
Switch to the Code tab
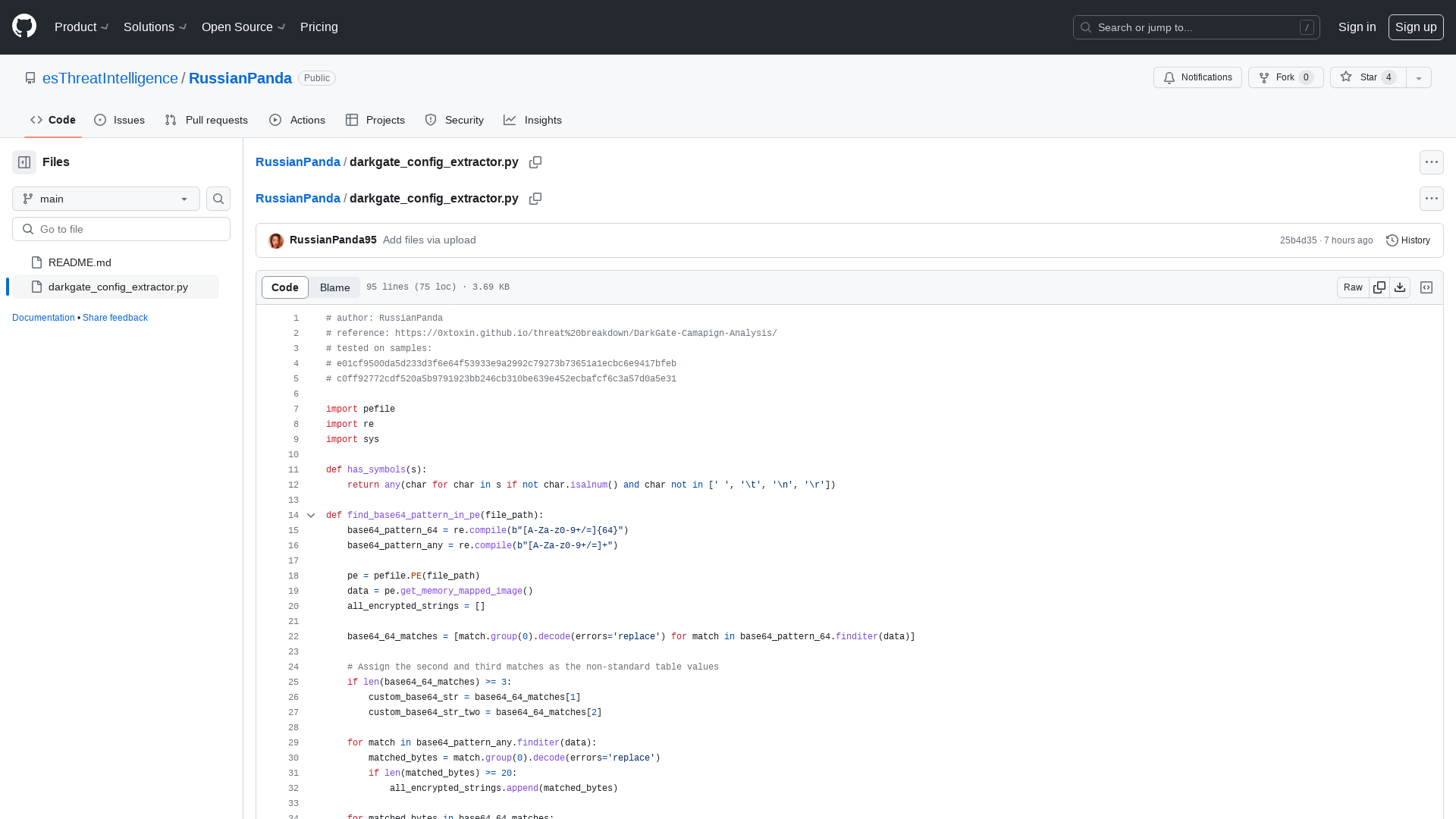coord(53,120)
